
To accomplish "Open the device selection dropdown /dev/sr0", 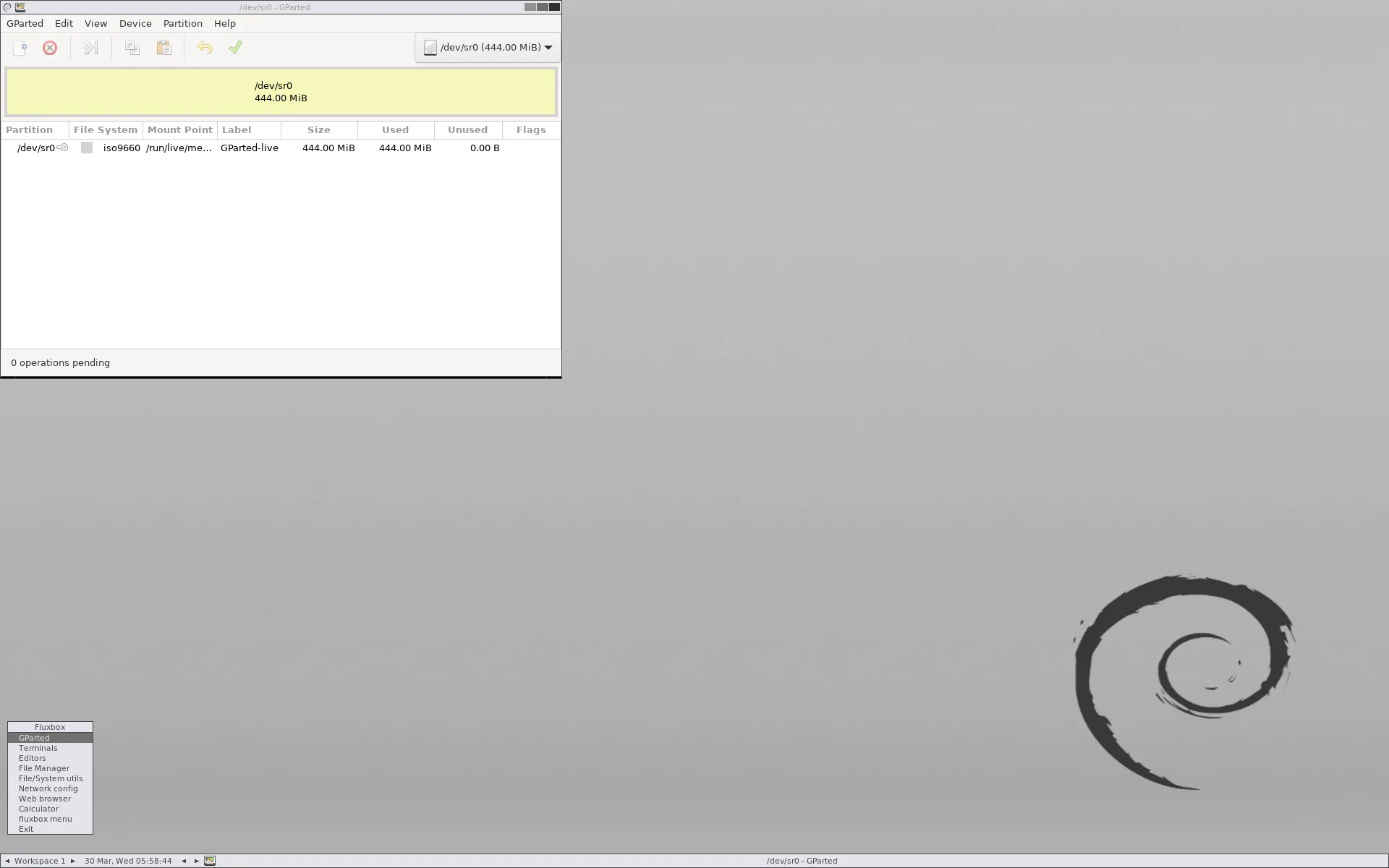I will [x=486, y=47].
